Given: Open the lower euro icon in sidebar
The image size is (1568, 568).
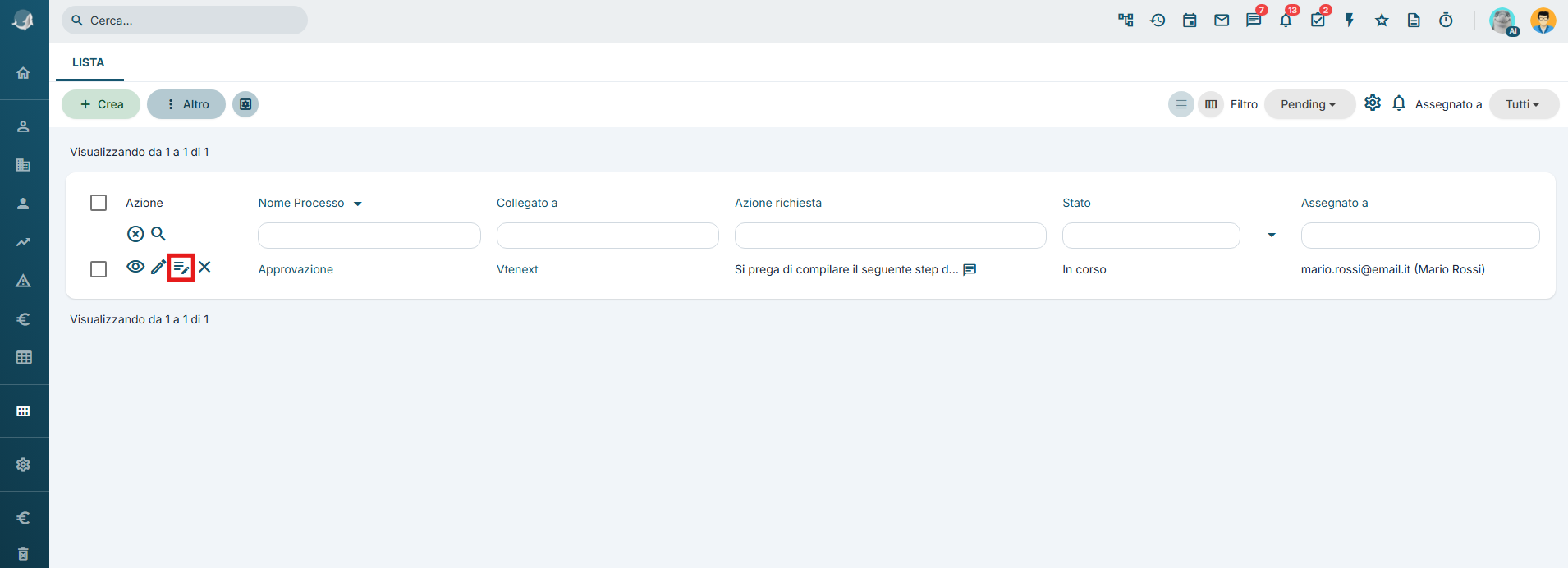Looking at the screenshot, I should 24,518.
